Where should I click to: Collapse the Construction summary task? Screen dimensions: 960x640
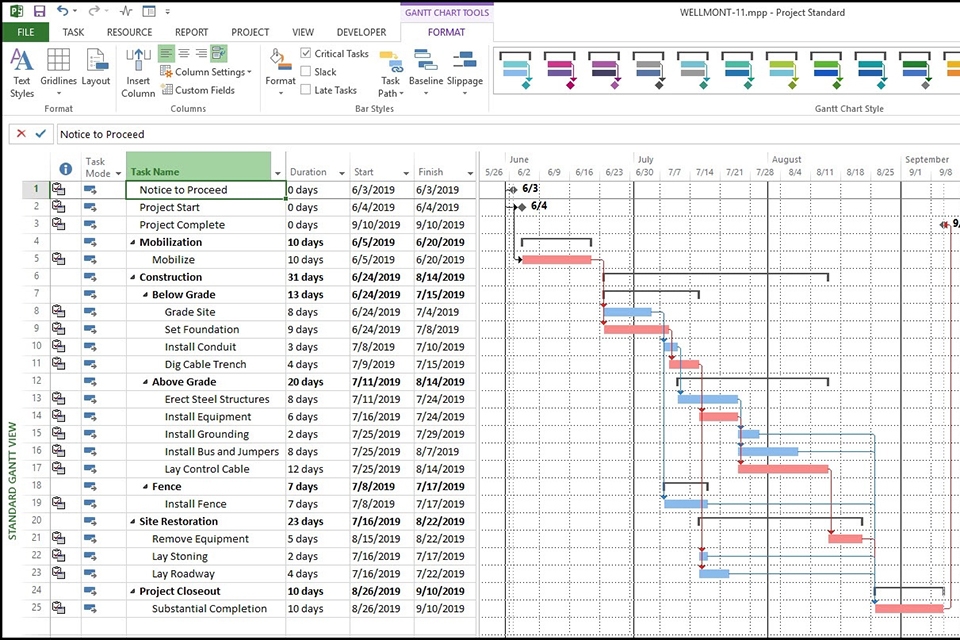134,276
